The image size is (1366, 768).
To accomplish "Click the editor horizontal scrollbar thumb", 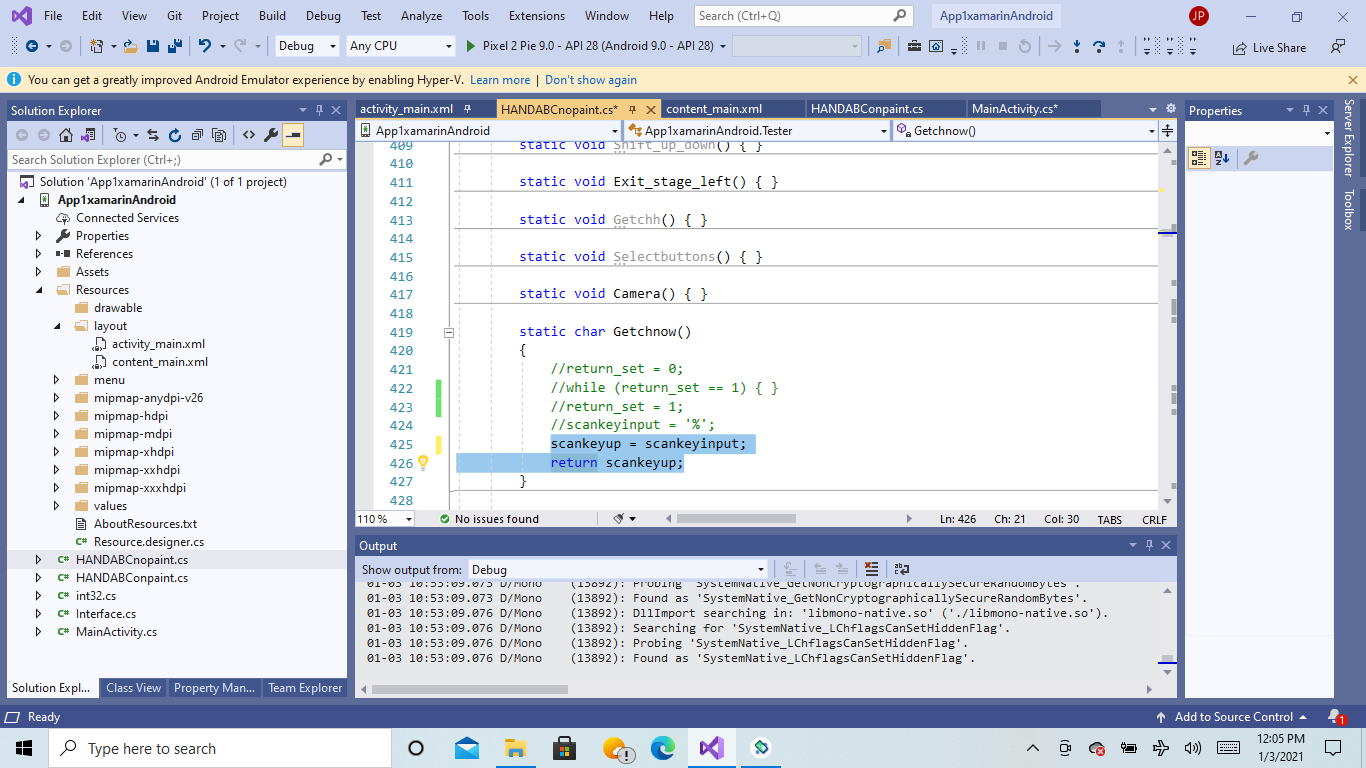I will click(x=737, y=519).
